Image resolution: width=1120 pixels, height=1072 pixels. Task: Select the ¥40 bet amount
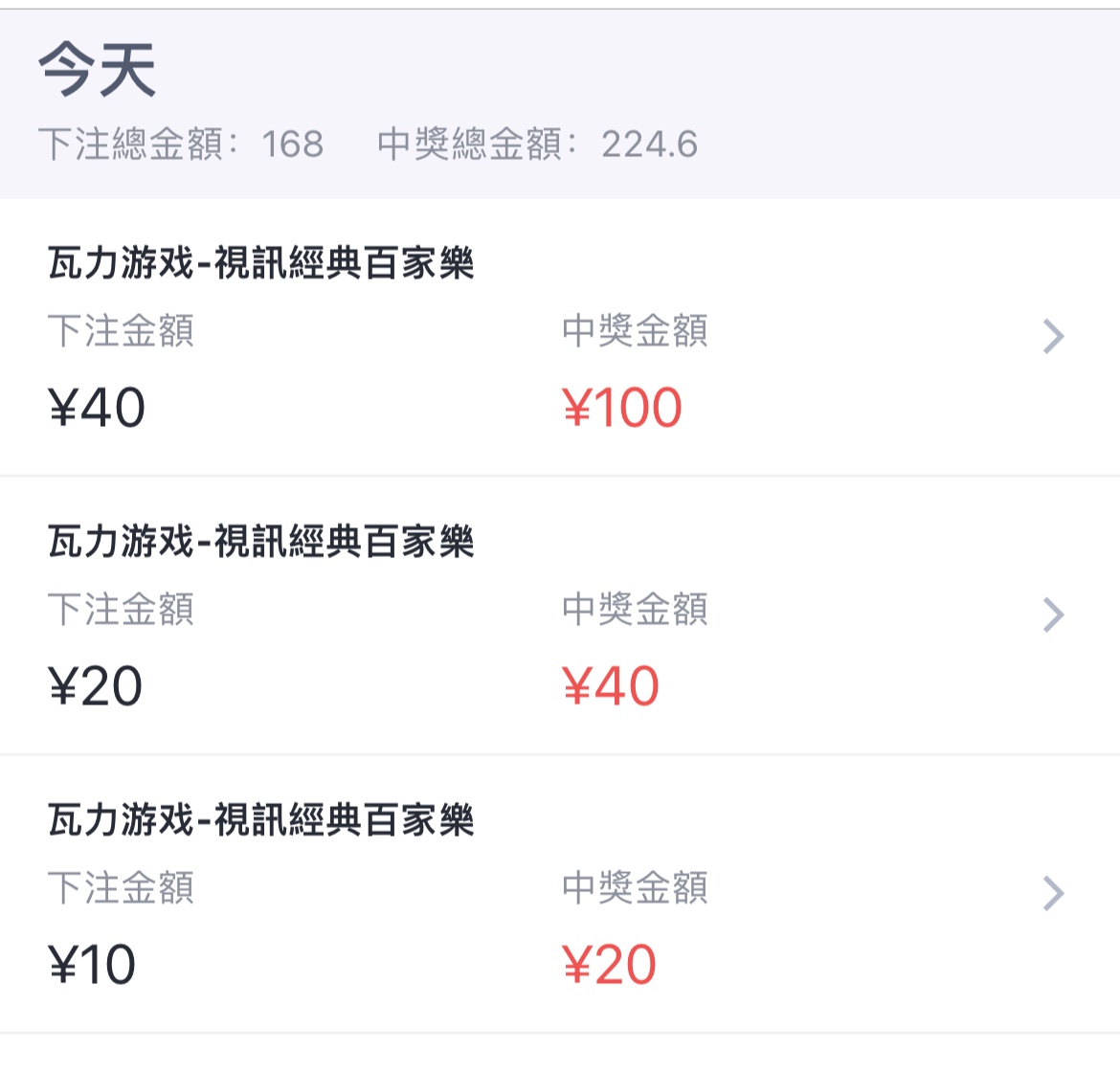click(97, 408)
